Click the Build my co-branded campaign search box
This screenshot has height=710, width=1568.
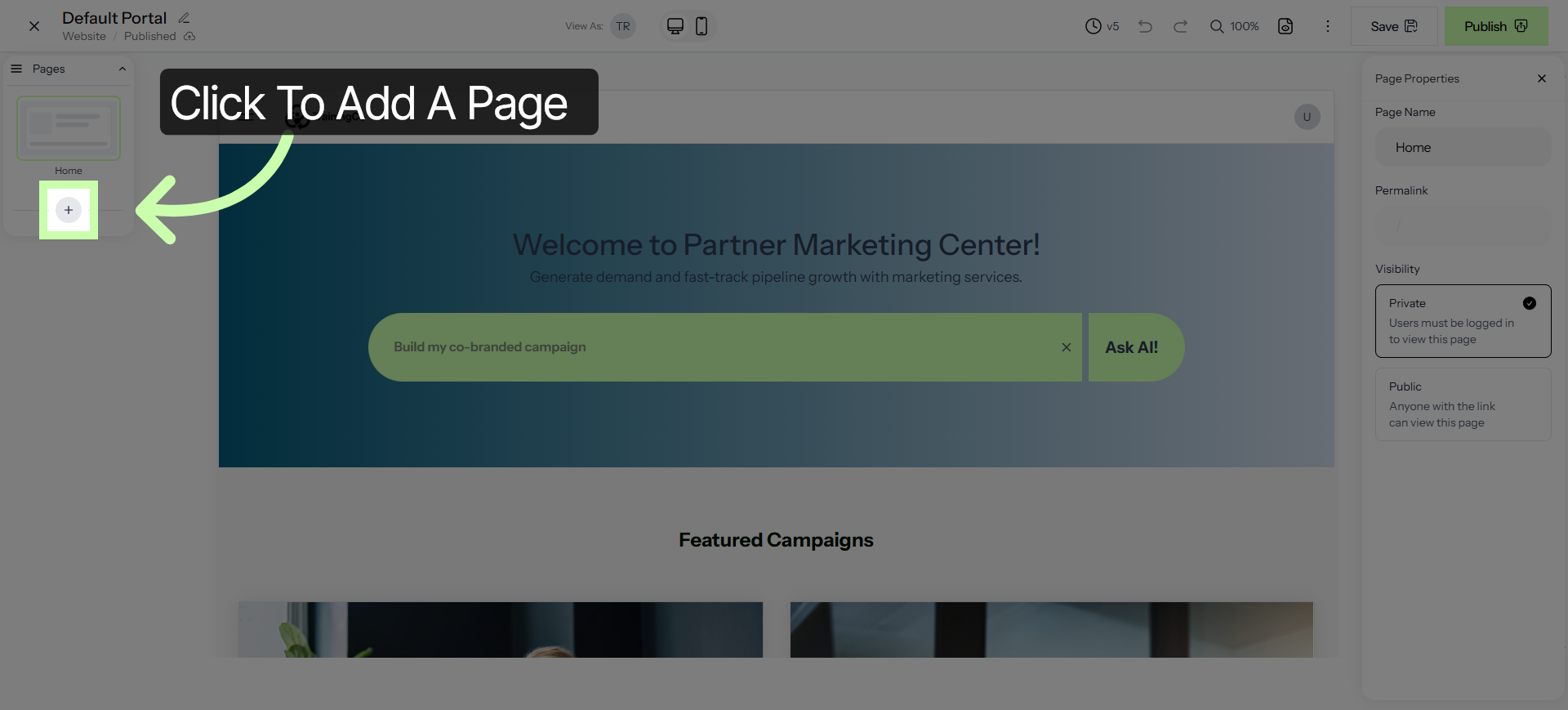point(725,347)
